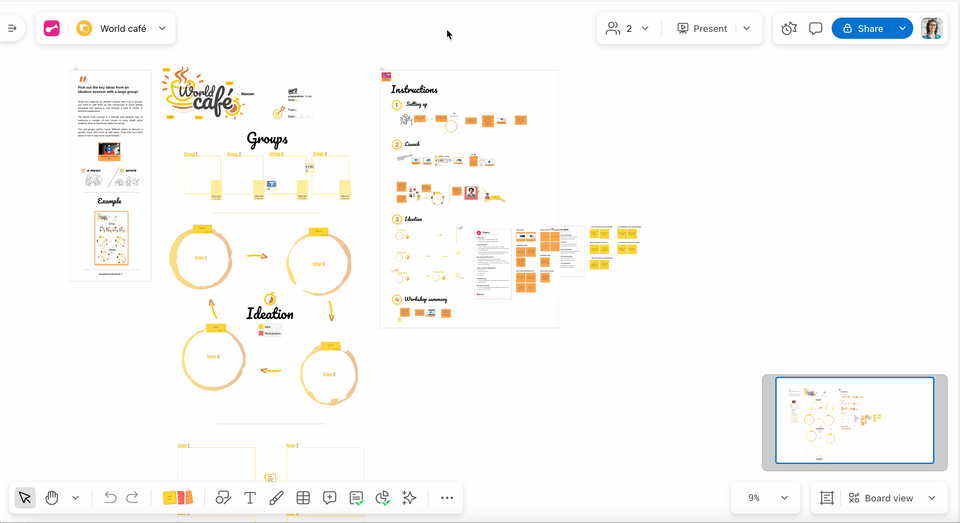
Task: Open the AI sparkle assistant tool
Action: tap(409, 498)
